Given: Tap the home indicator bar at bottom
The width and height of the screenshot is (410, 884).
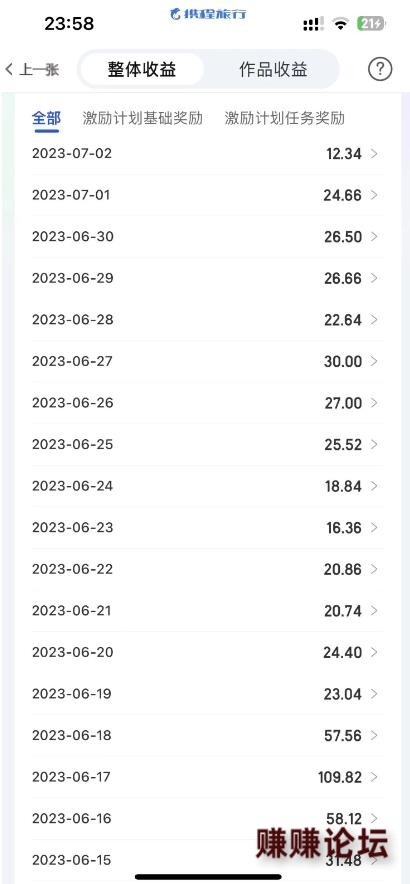Looking at the screenshot, I should tap(208, 877).
